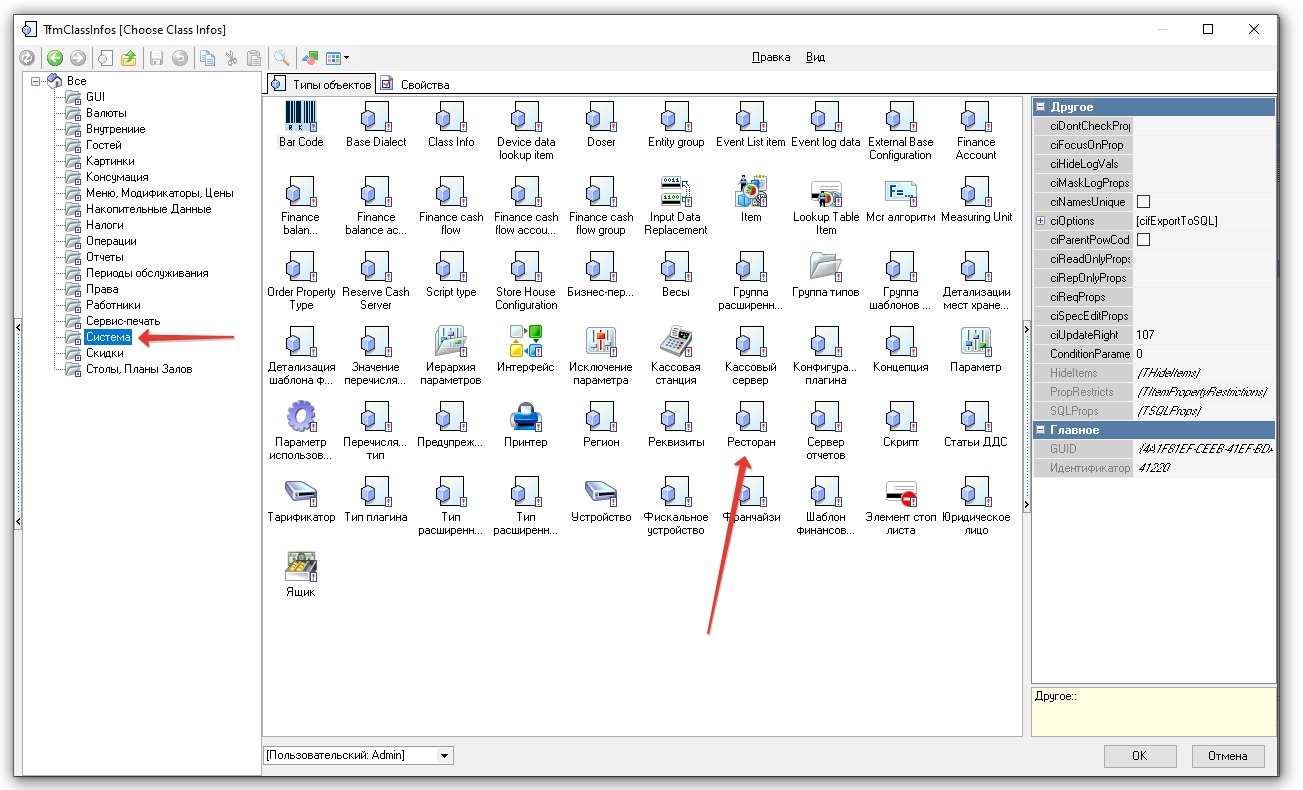
Task: Click the ciUpdateRight value field 107
Action: click(1204, 335)
